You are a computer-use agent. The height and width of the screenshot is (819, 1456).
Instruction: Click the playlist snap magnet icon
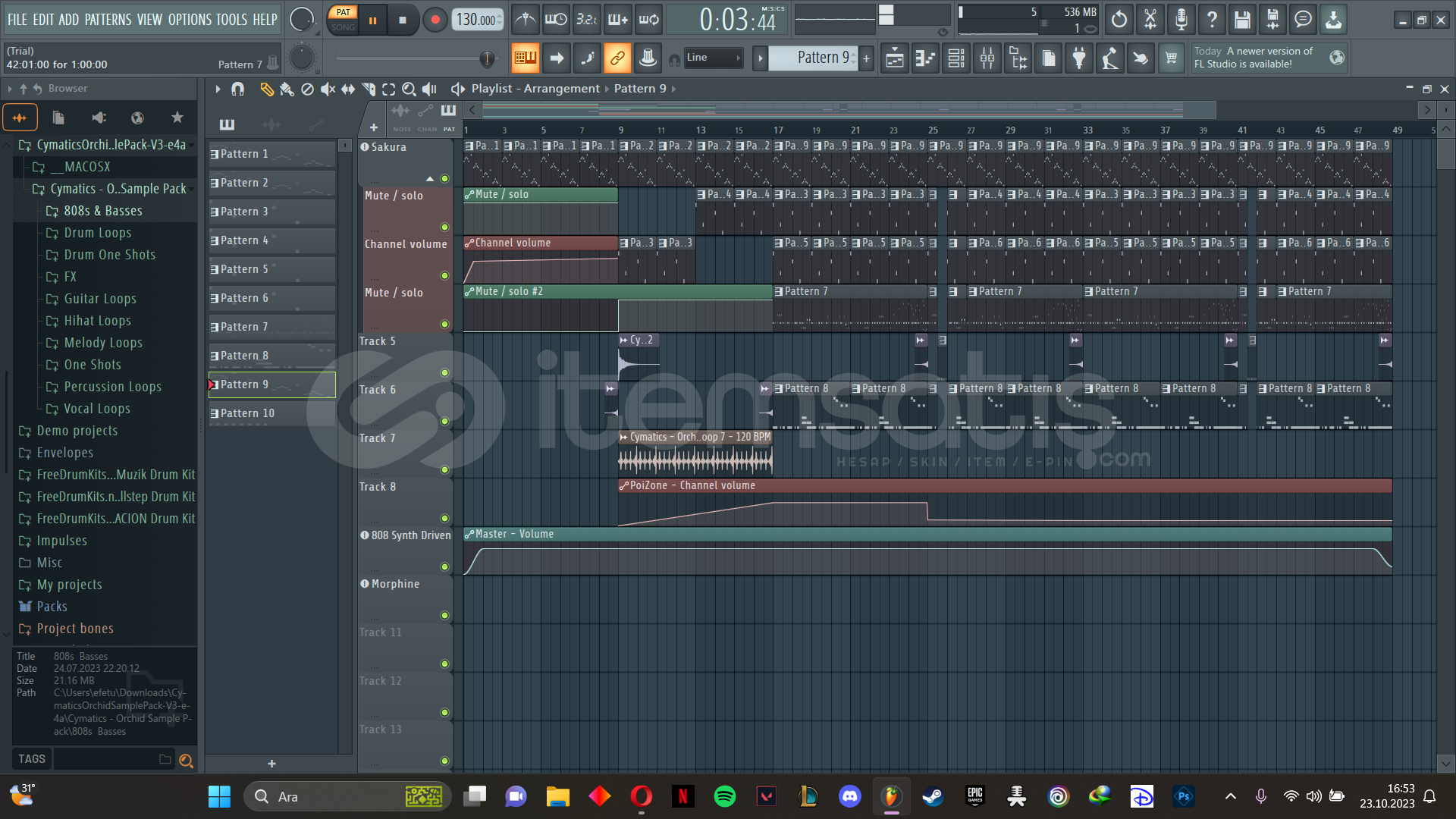point(237,89)
